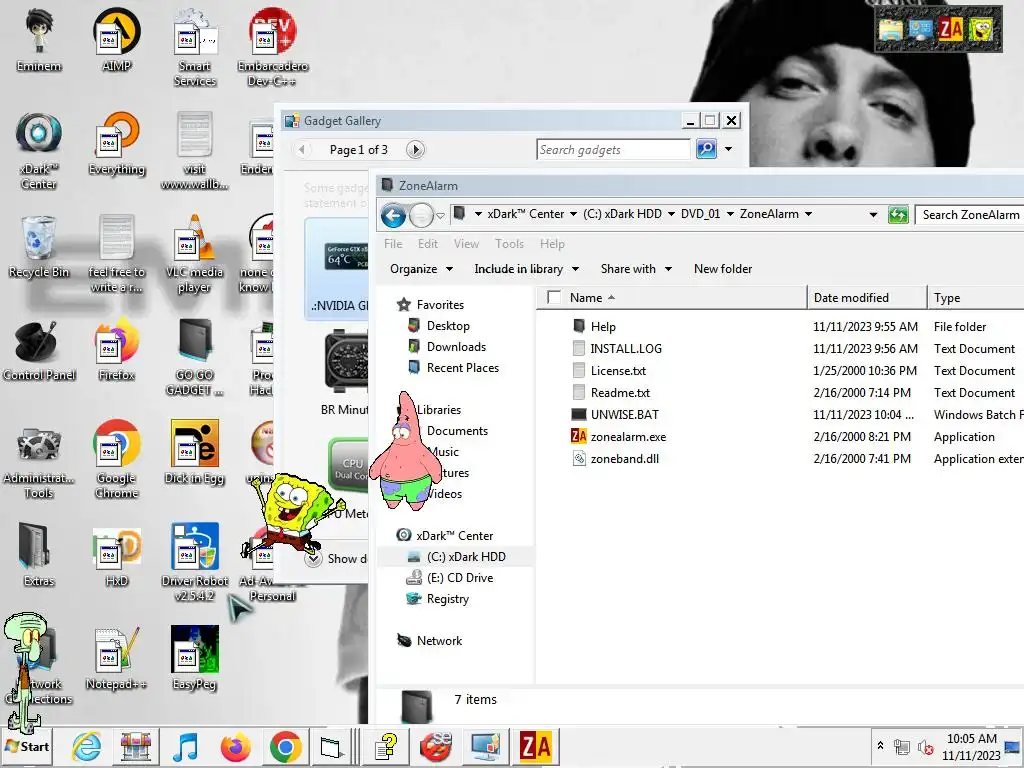The image size is (1024, 768).
Task: Go to previous page in Gadget Gallery
Action: pyautogui.click(x=302, y=150)
